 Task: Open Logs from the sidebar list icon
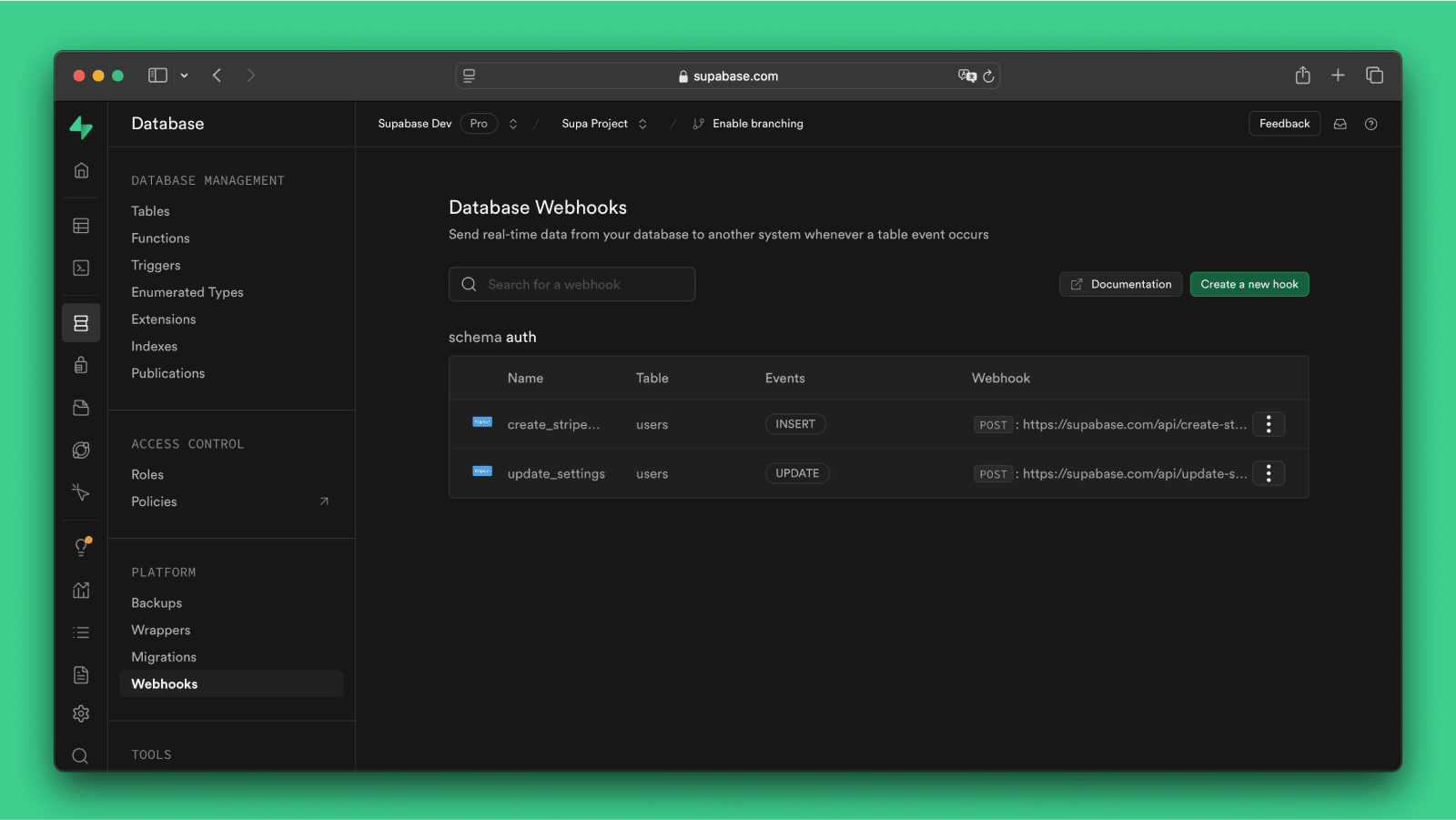coord(81,632)
